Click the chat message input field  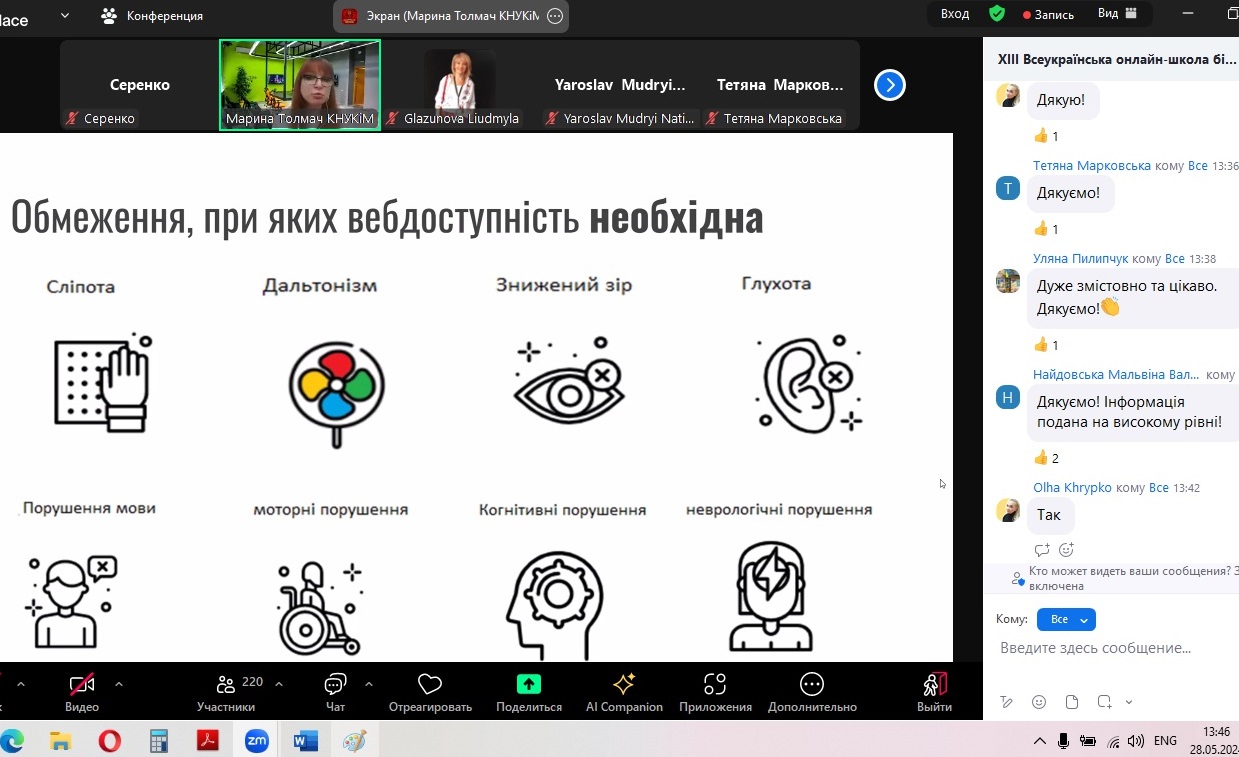pos(1110,648)
